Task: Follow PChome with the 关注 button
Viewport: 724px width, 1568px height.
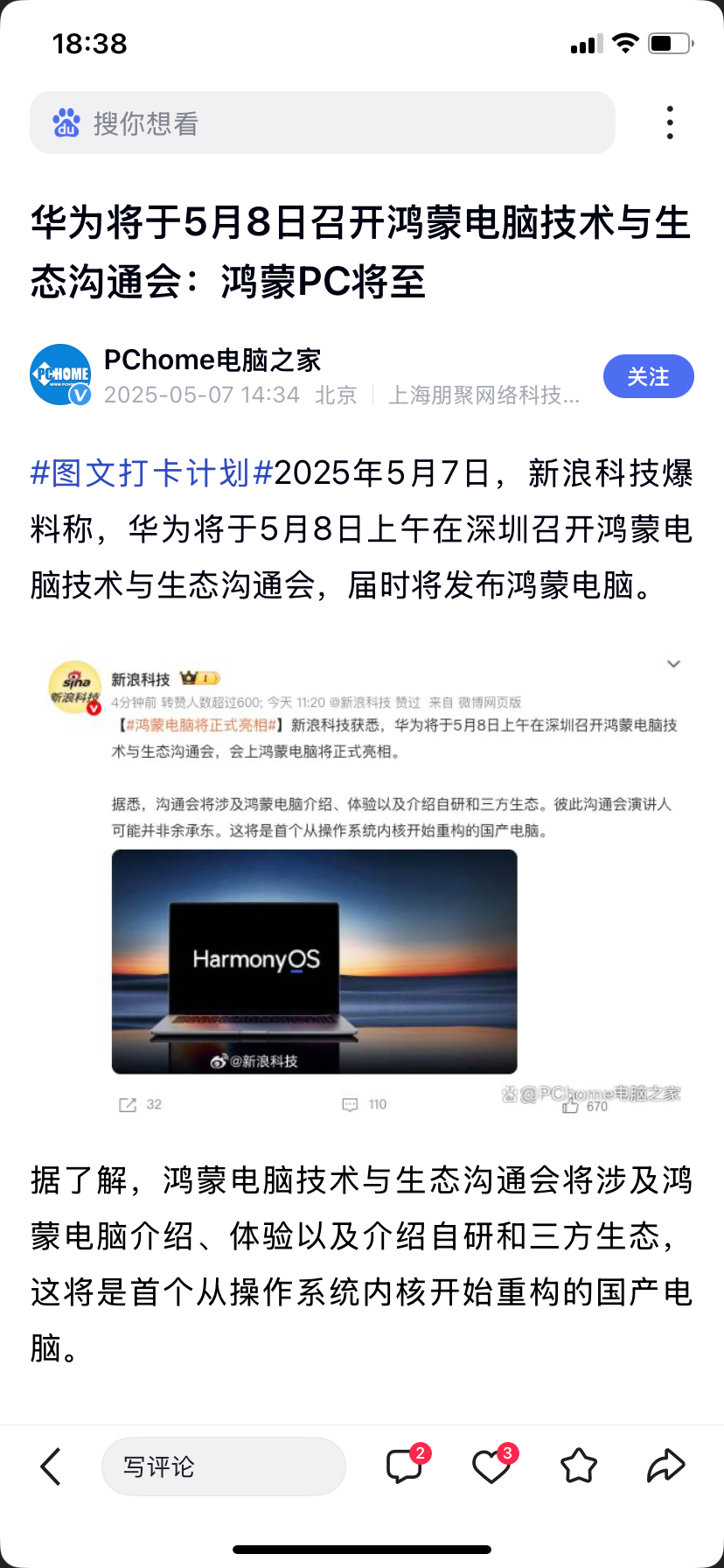Action: click(649, 376)
